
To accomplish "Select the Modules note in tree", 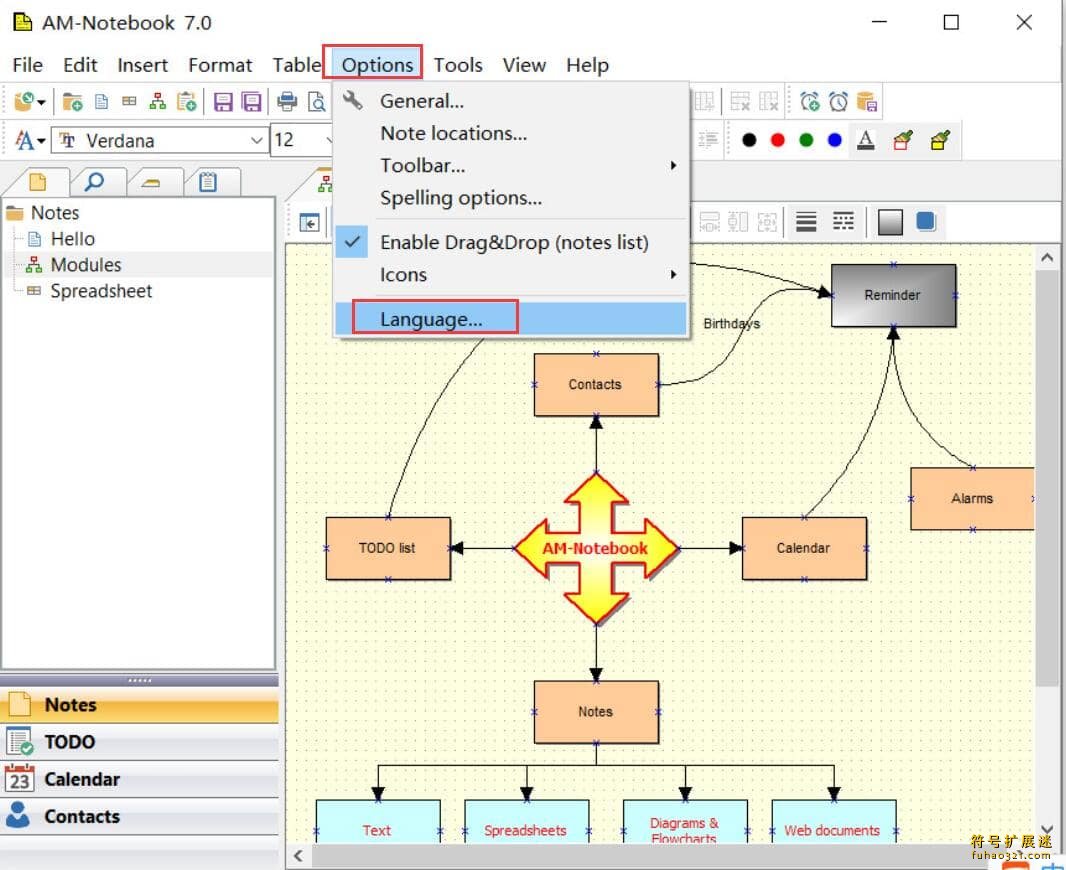I will point(86,265).
